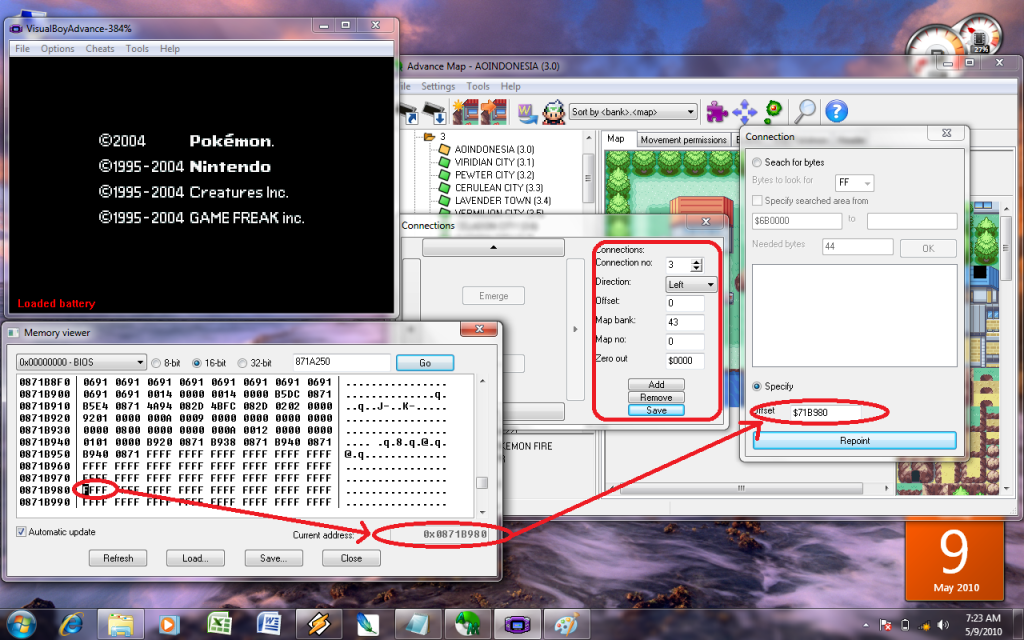Increase Connection no. with the spinner up arrow
The image size is (1024, 640).
[697, 262]
